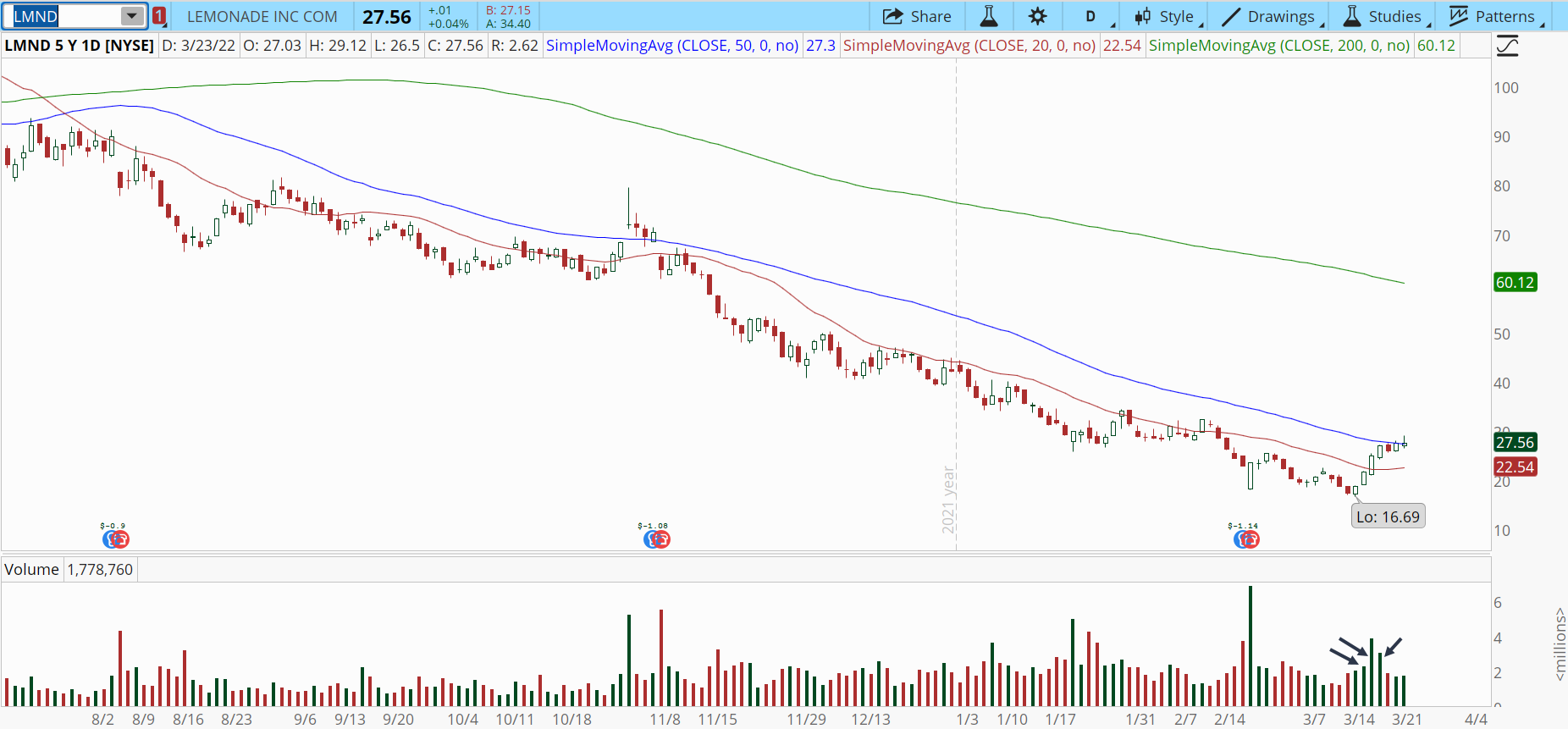Click the 'Lo: 16.69' price bubble
The image size is (1568, 729).
[1388, 516]
